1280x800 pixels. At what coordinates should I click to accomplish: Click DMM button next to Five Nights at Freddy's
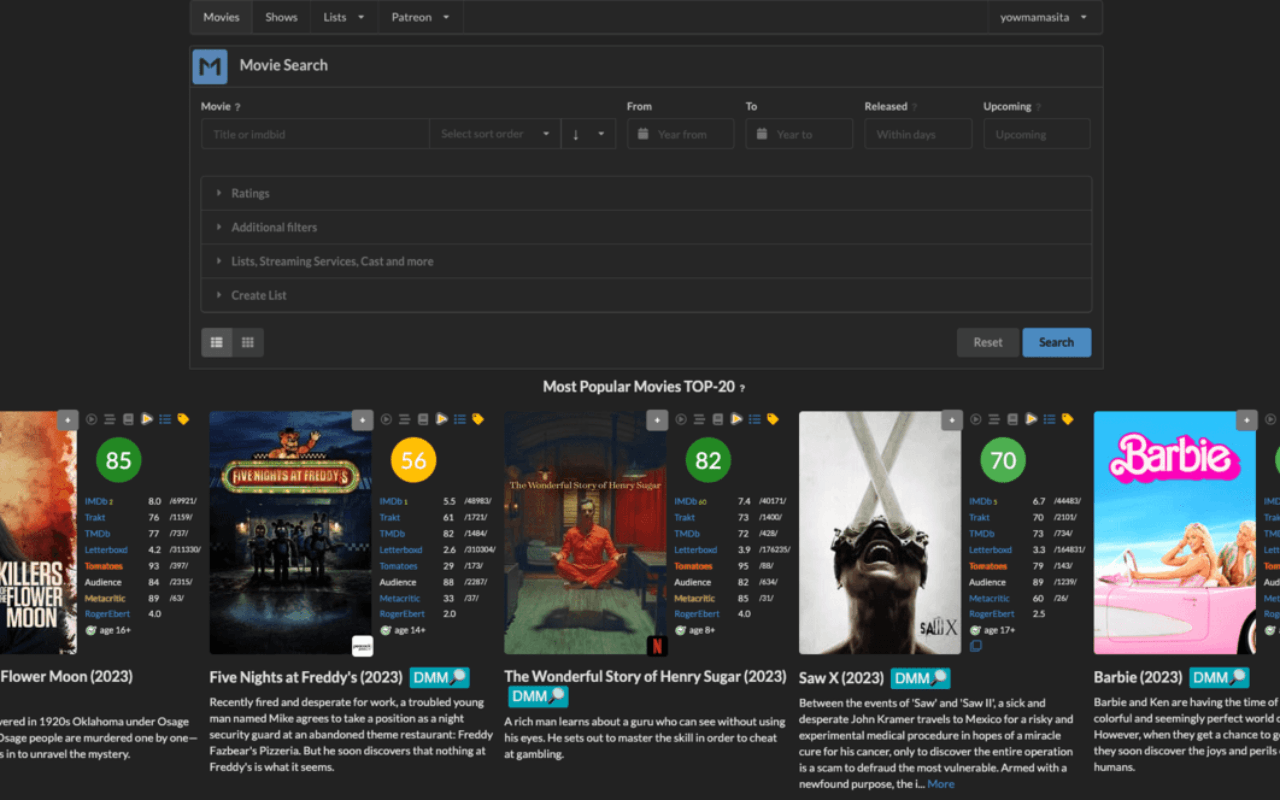click(439, 678)
